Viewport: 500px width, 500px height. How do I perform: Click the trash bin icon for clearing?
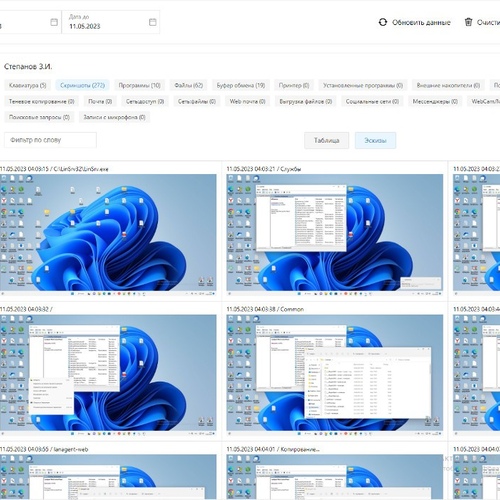[x=468, y=22]
